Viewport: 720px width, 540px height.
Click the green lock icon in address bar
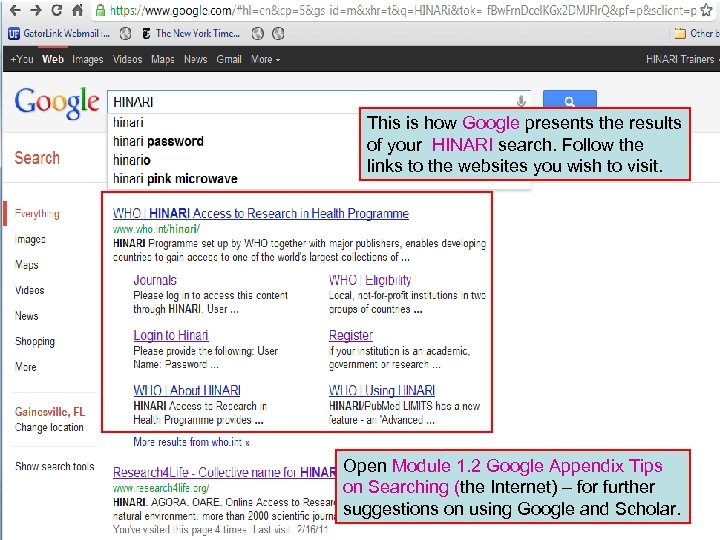point(100,10)
